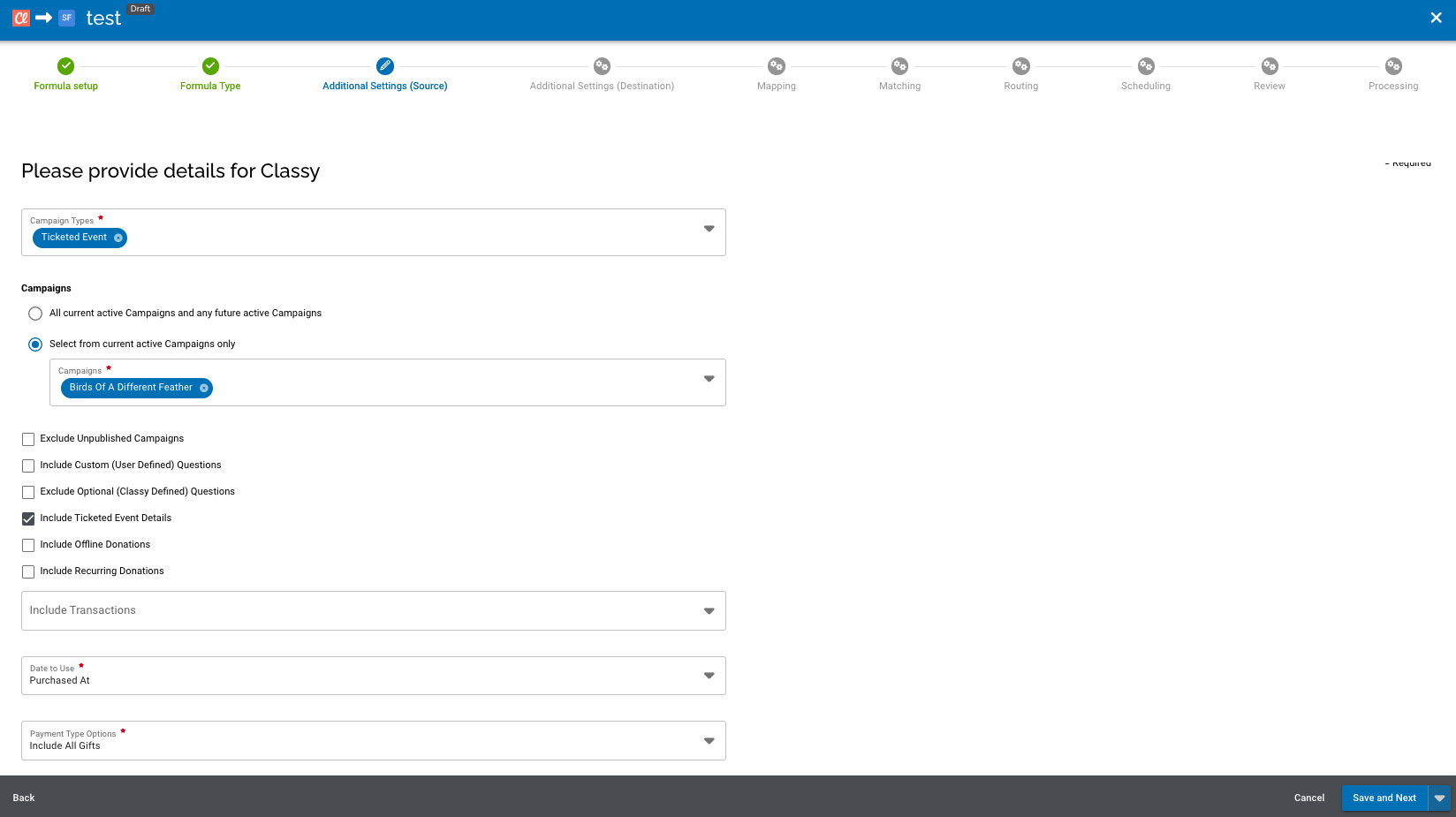This screenshot has width=1456, height=817.
Task: Expand the Include Transactions dropdown
Action: [x=709, y=609]
